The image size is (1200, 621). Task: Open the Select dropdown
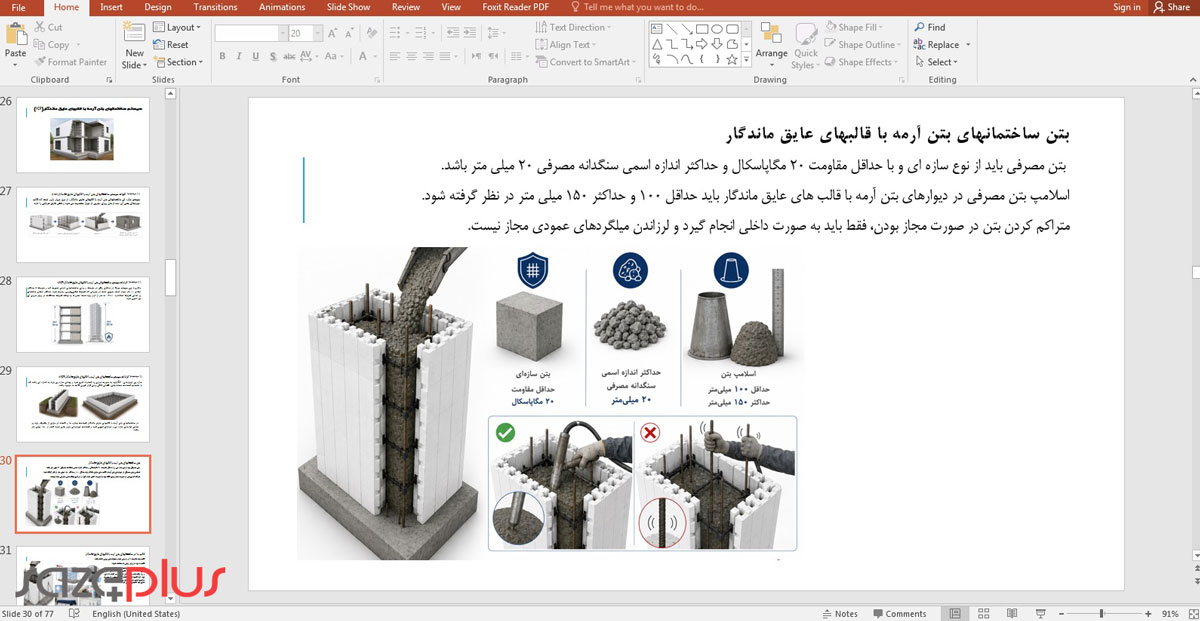point(936,62)
